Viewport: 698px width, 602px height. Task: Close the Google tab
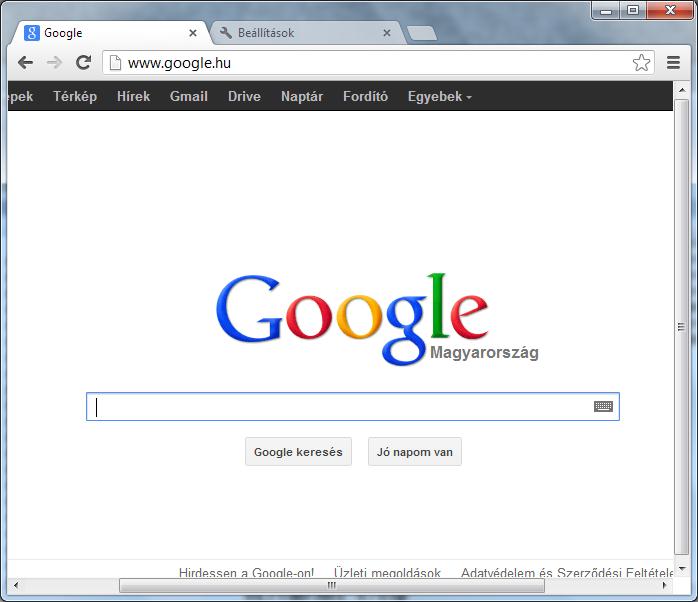tap(193, 33)
